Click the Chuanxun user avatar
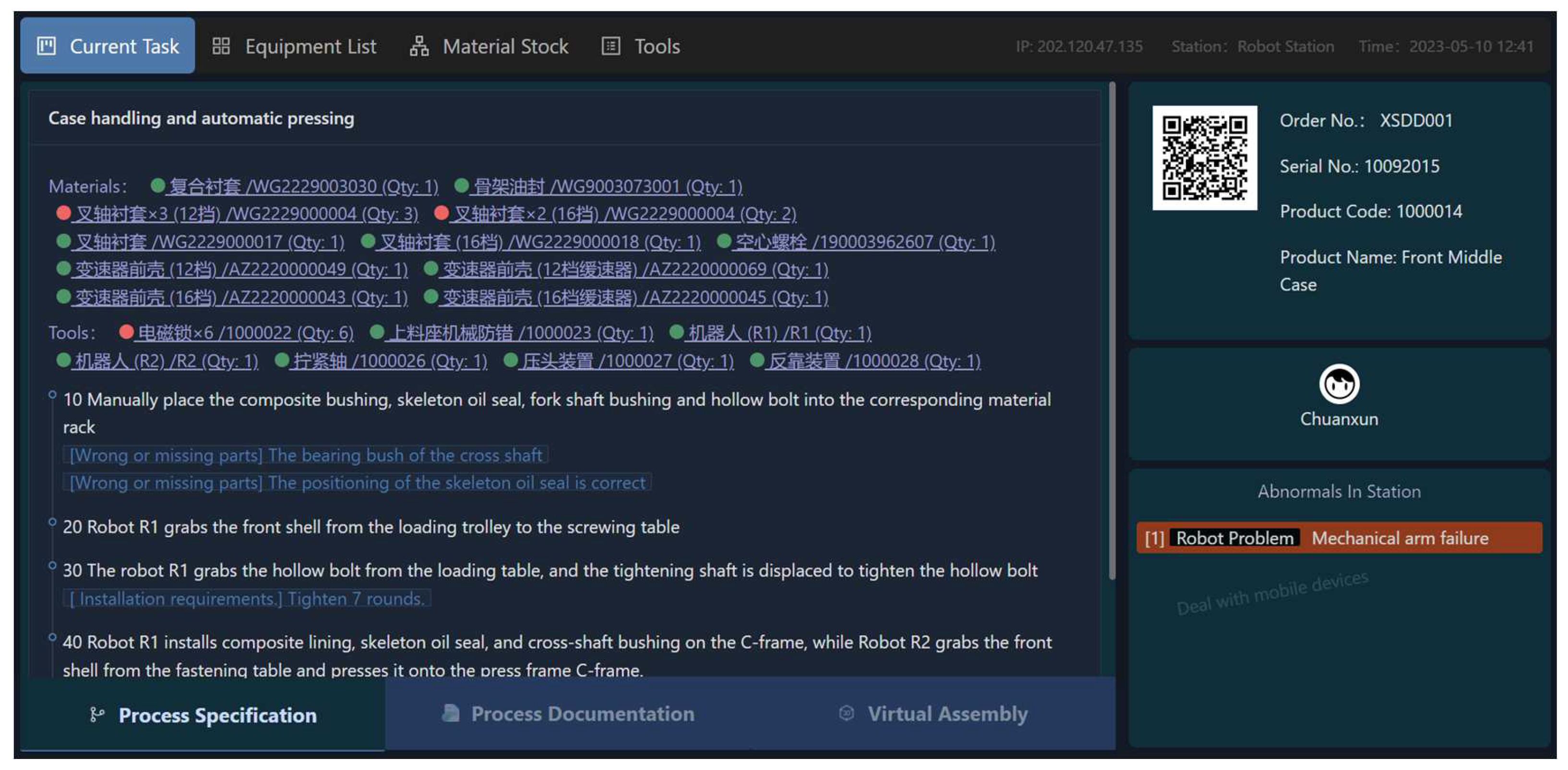Image resolution: width=1568 pixels, height=770 pixels. pyautogui.click(x=1339, y=384)
